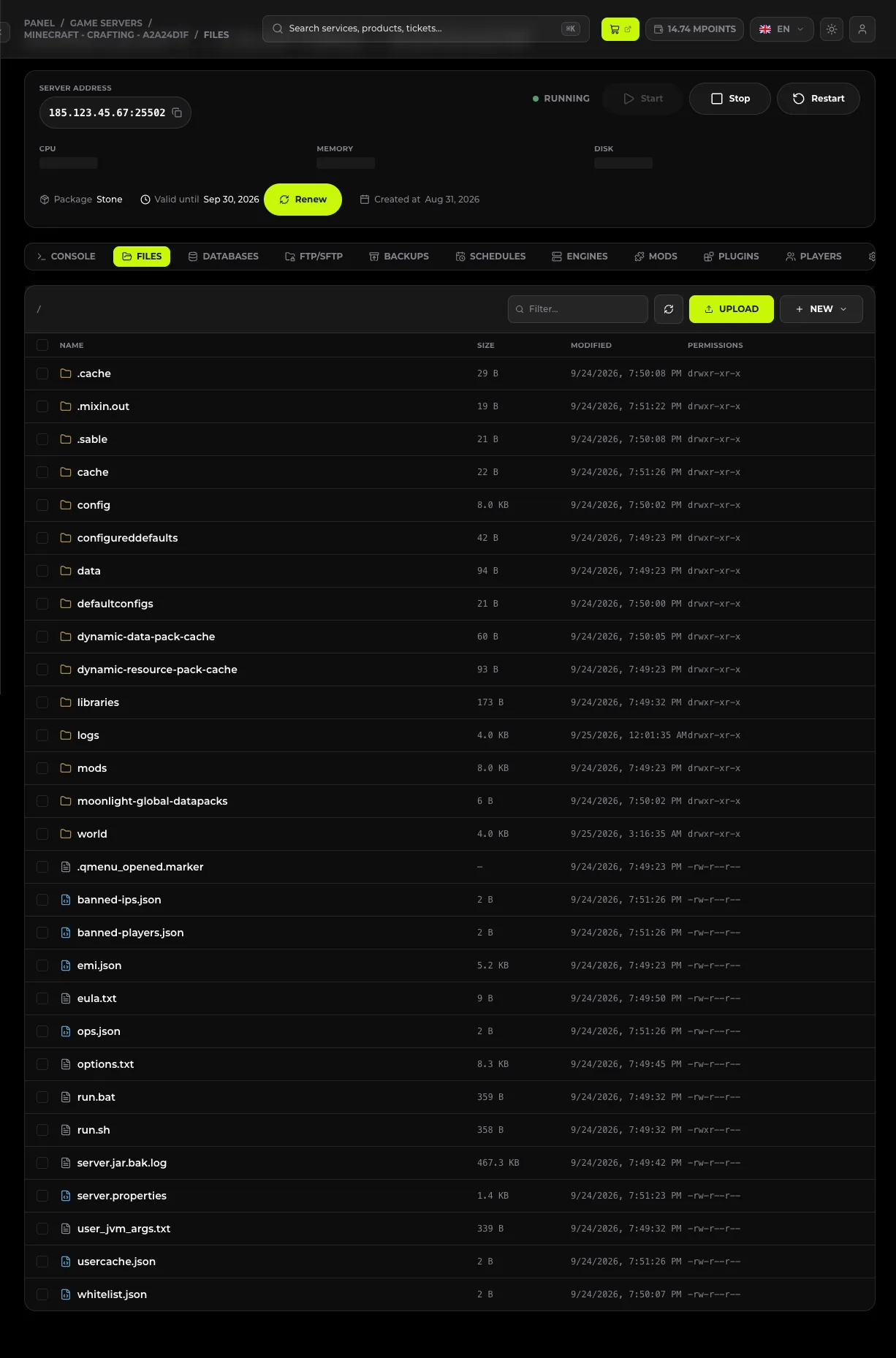
Task: Open the dynamic-resource-pack-cache folder
Action: 157,669
